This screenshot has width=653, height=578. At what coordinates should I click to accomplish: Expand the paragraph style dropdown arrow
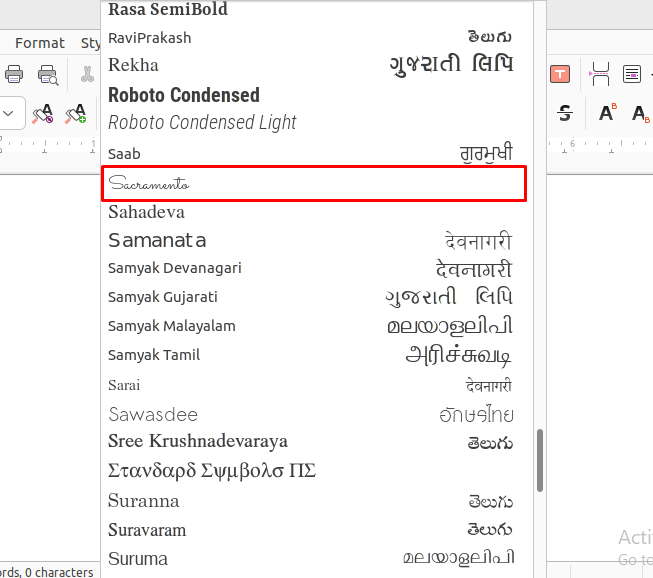(x=8, y=113)
